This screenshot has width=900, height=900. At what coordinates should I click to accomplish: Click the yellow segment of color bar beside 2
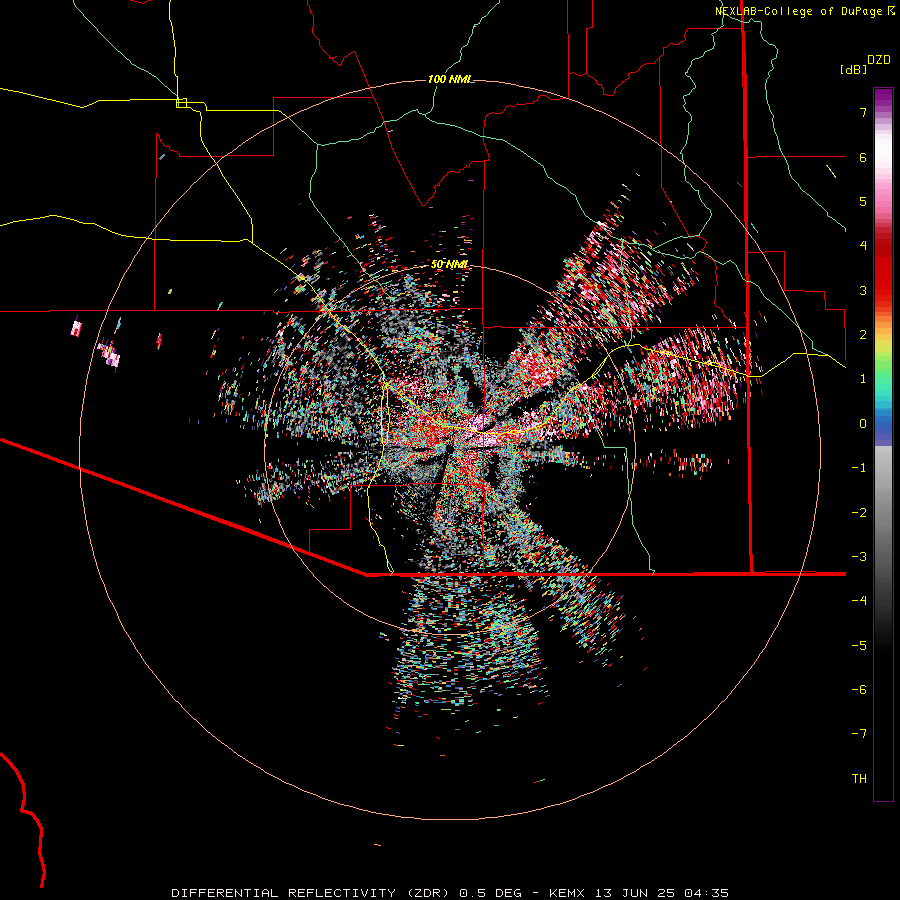tap(883, 339)
